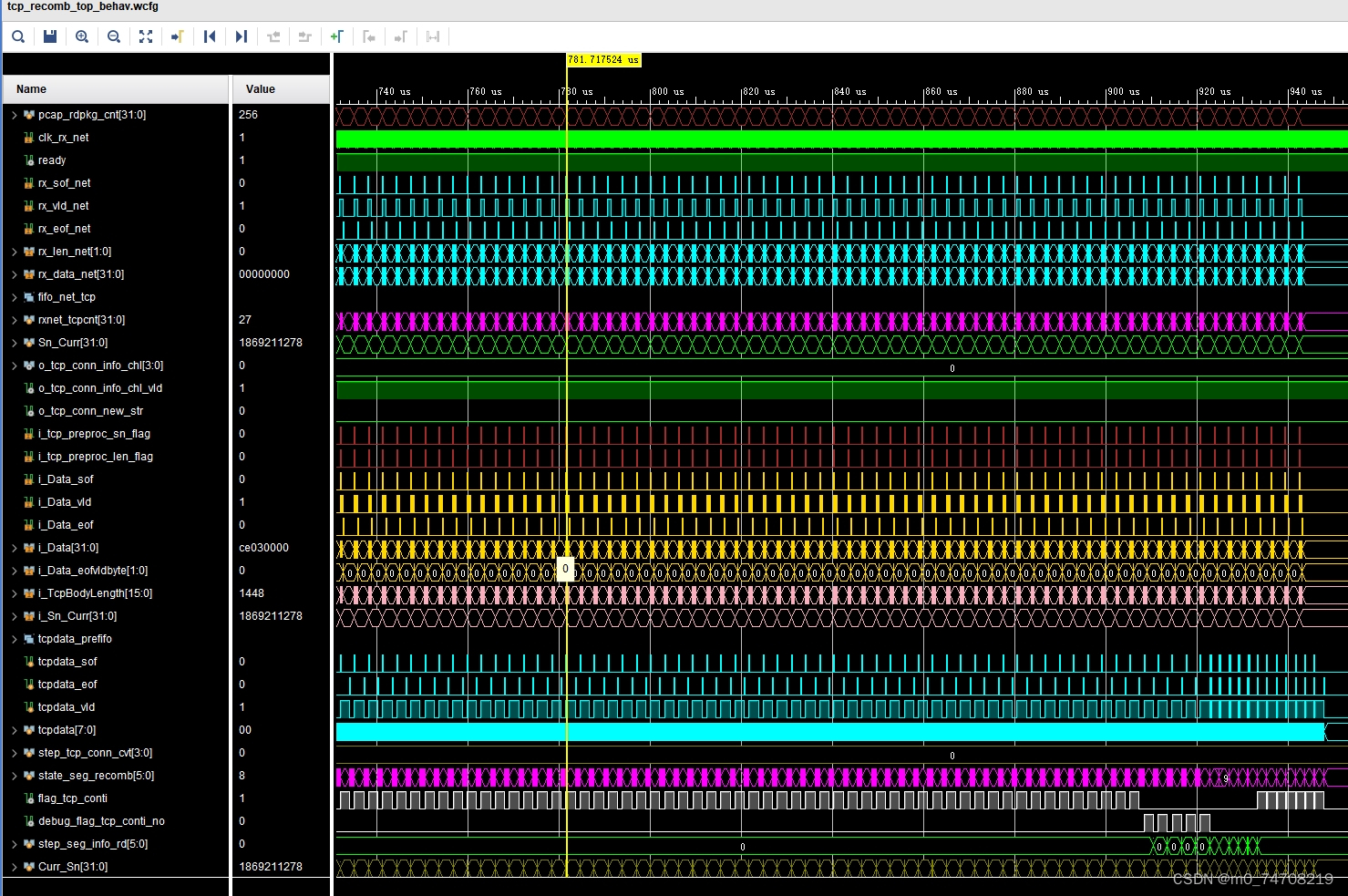Click the Next Transition toolbar icon
Viewport: 1348px width, 896px height.
[305, 36]
